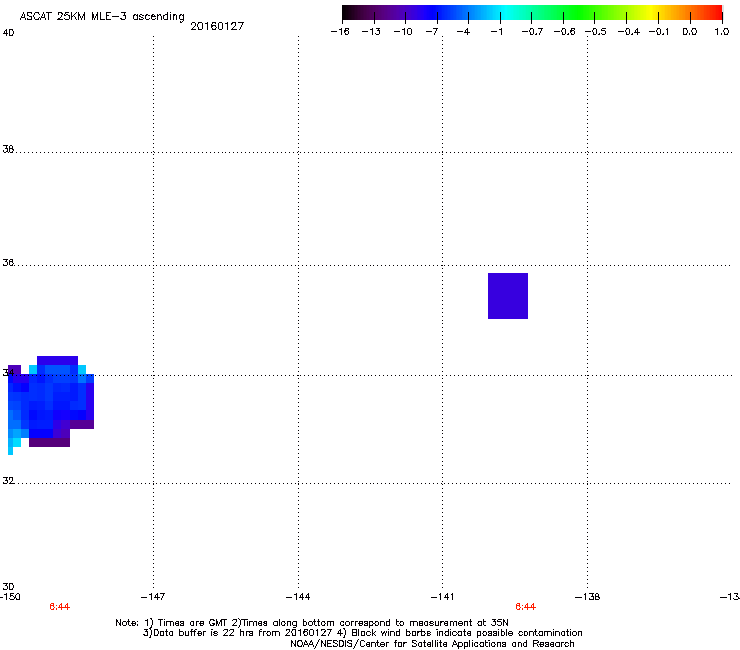The image size is (740, 650).
Task: Click the 1.0 label ending the color scale
Action: pyautogui.click(x=722, y=32)
